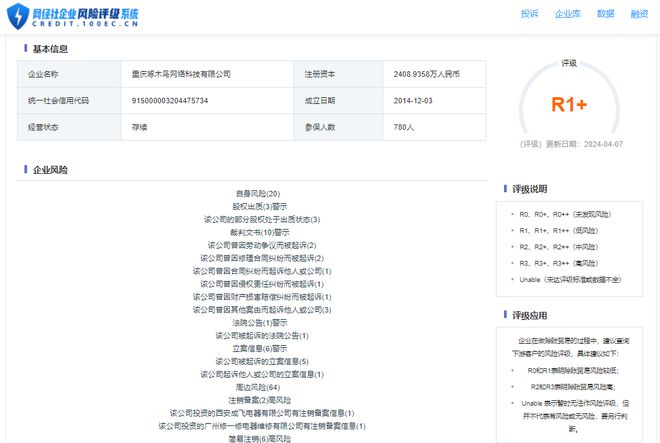Click the 企业名称 label cell
This screenshot has height=443, width=660.
tap(69, 74)
